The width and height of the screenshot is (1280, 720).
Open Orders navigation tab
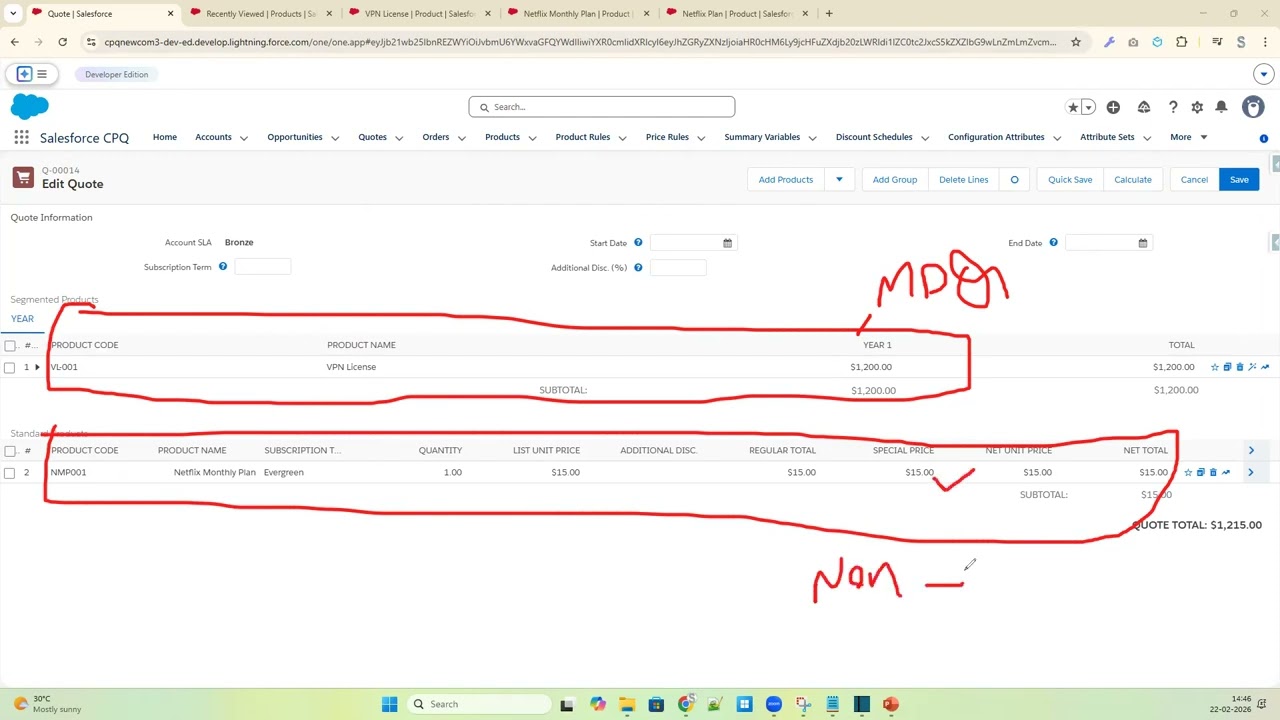(436, 137)
